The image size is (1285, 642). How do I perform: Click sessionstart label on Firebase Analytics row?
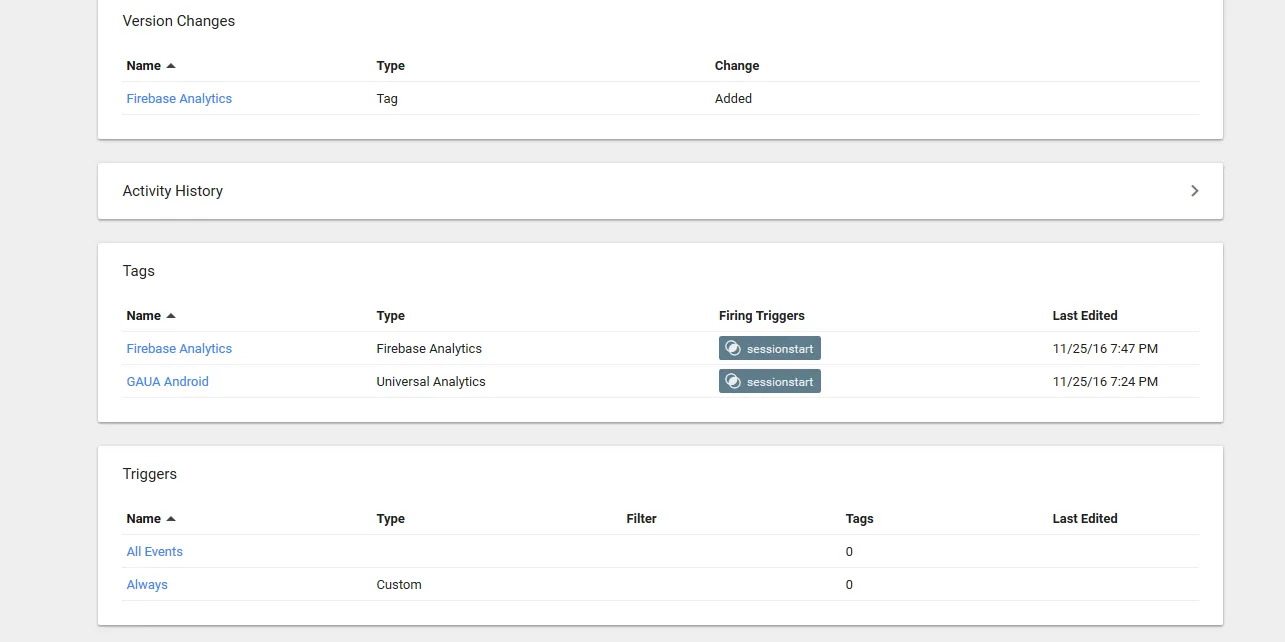click(x=780, y=349)
